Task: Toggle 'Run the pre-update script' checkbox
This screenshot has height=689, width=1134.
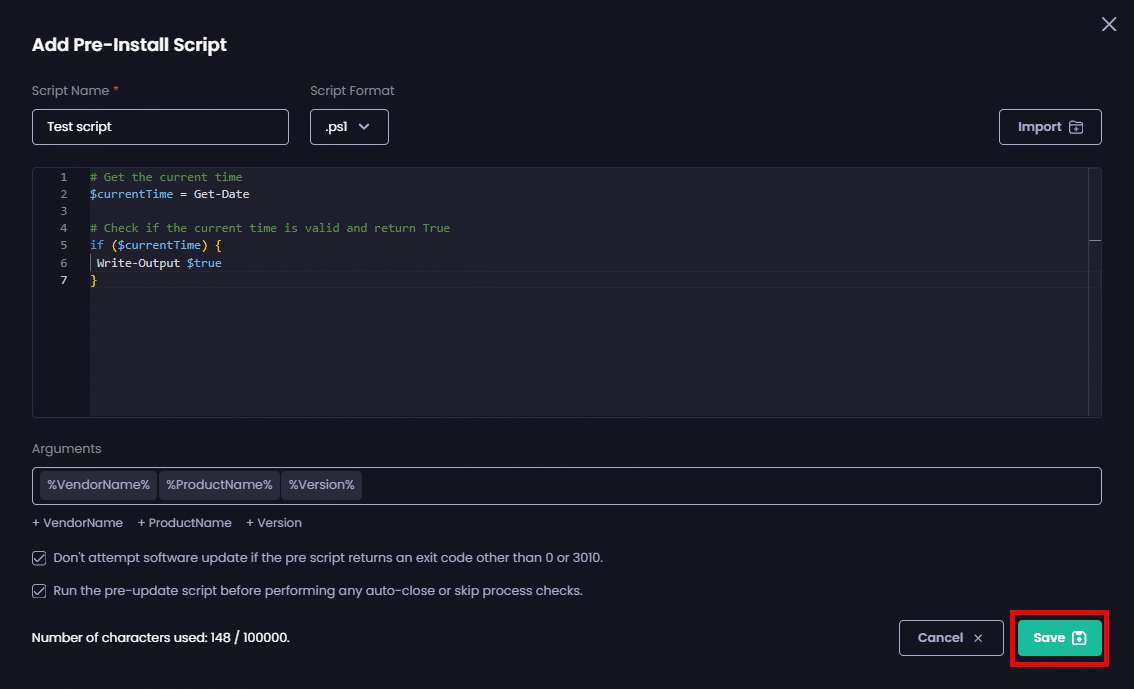Action: point(40,591)
